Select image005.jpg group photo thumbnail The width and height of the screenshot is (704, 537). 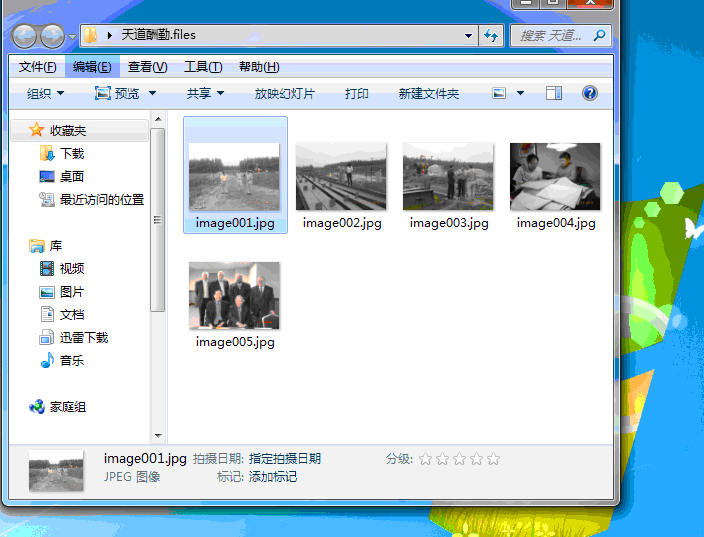point(235,297)
